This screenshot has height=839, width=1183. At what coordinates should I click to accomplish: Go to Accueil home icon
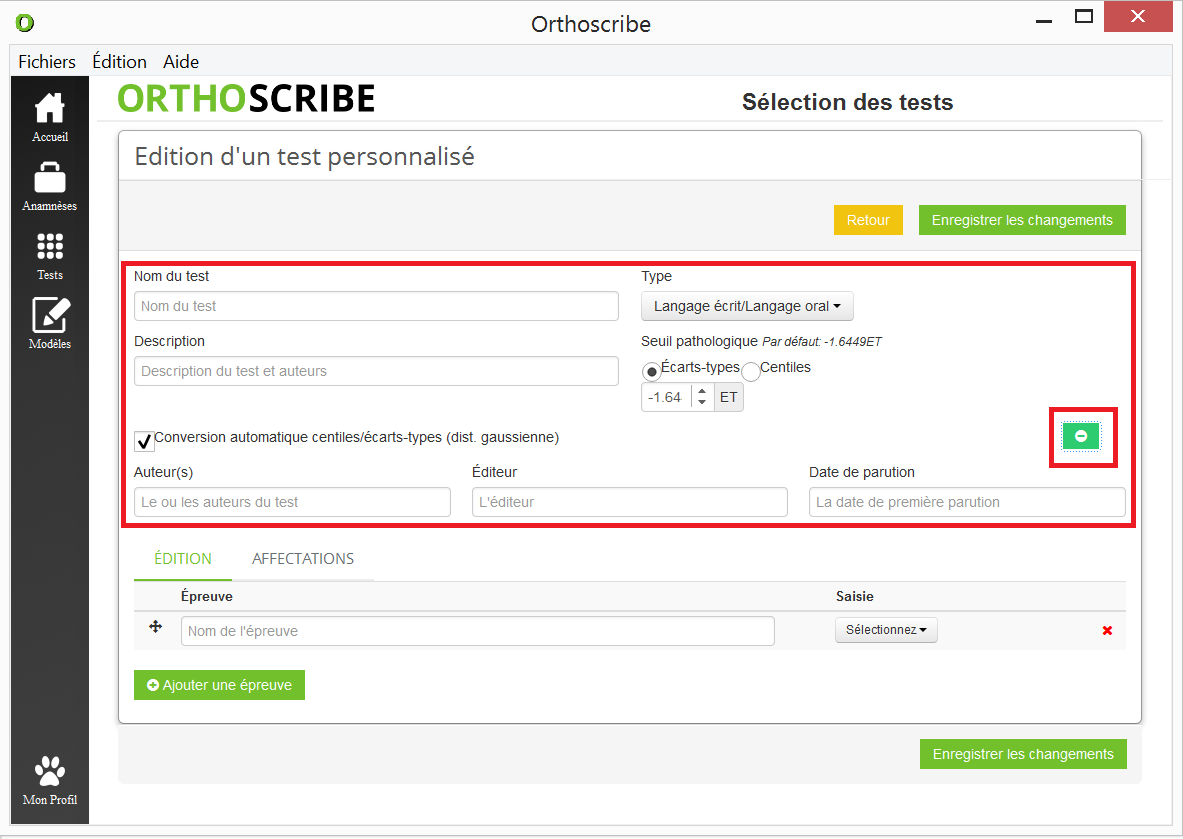tap(50, 108)
